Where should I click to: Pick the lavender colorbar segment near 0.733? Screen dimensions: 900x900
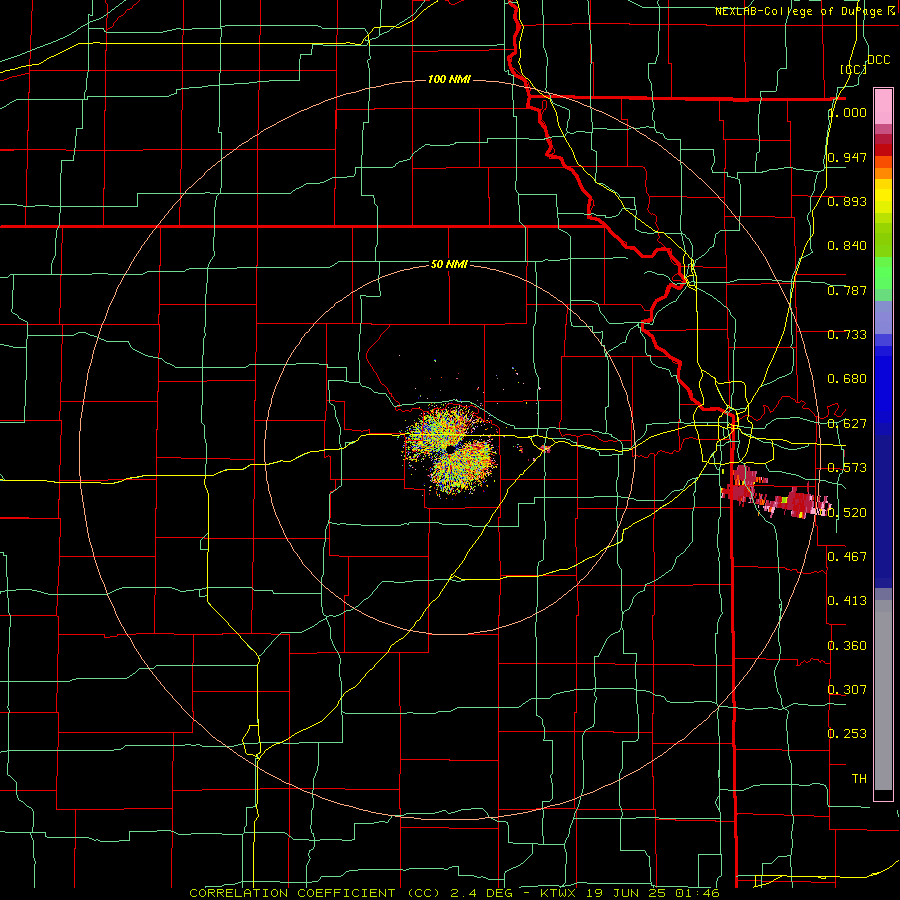883,318
